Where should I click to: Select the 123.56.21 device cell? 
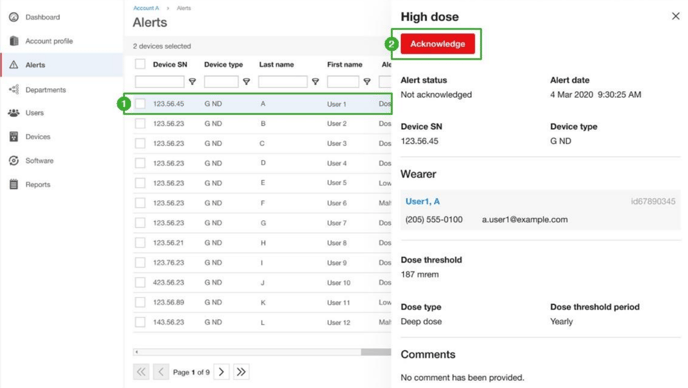click(x=168, y=243)
